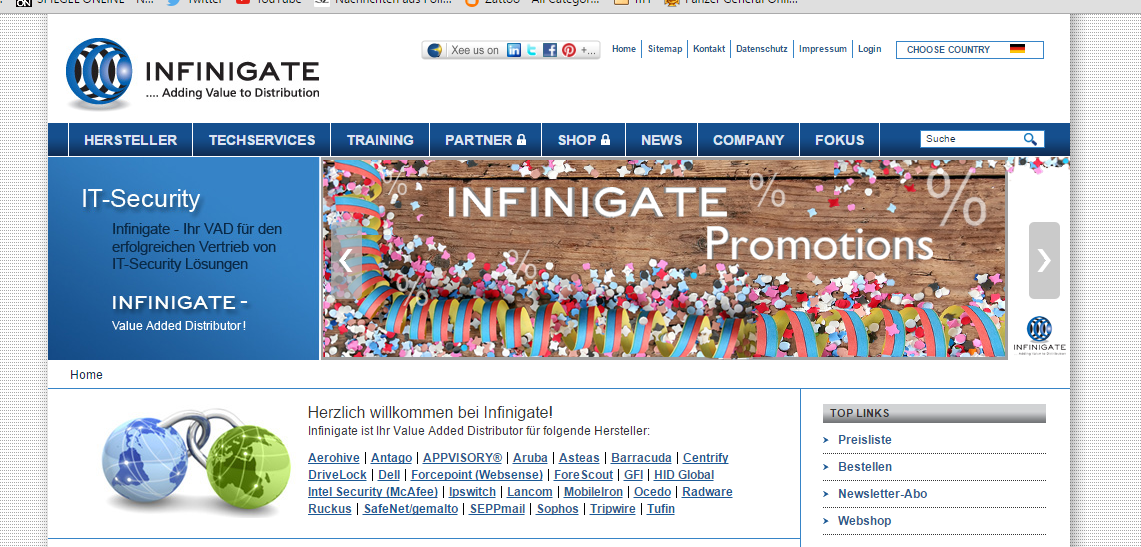The image size is (1141, 547).
Task: Show more social networks via '+...'
Action: [x=588, y=50]
